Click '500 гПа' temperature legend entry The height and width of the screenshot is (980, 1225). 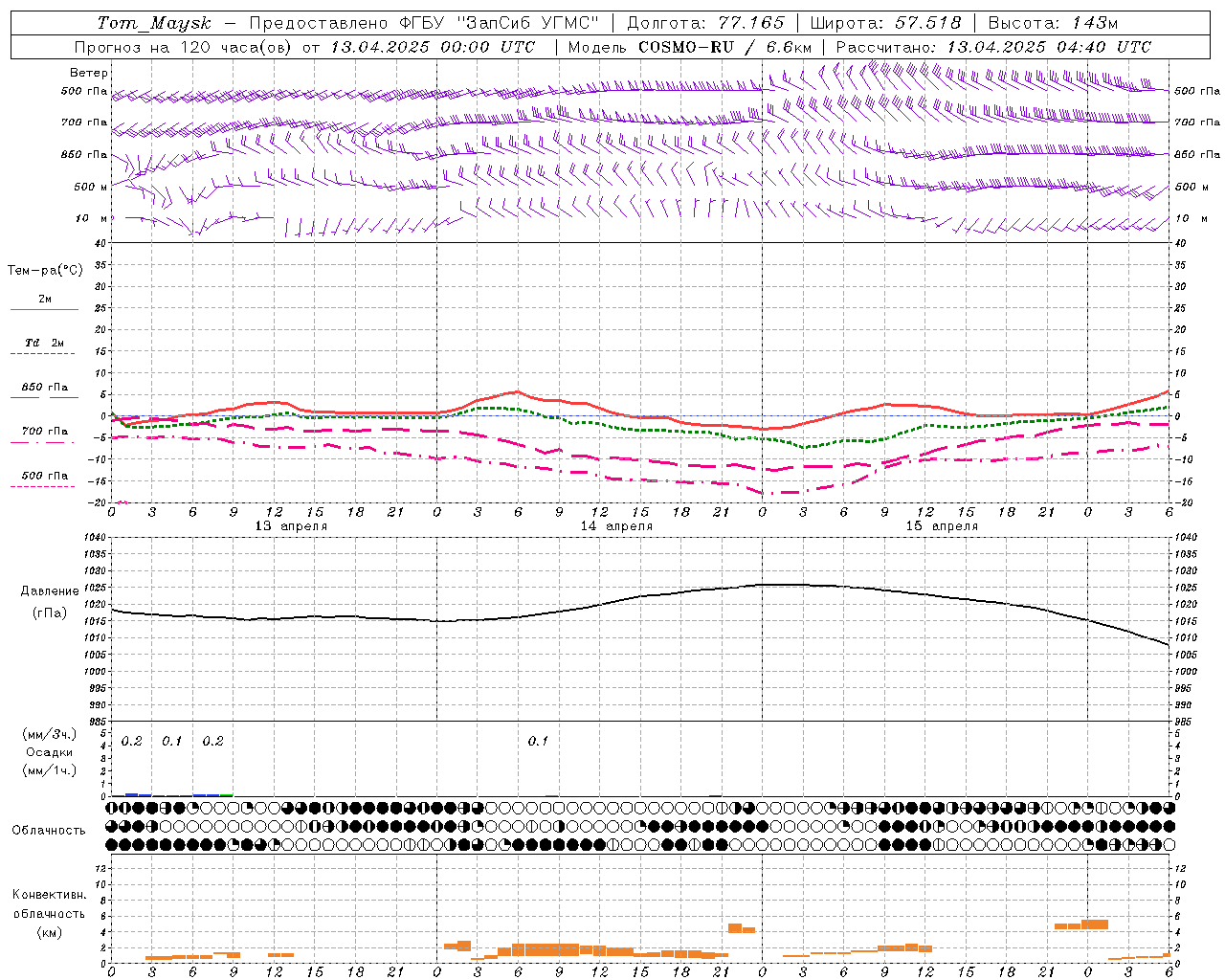coord(45,476)
